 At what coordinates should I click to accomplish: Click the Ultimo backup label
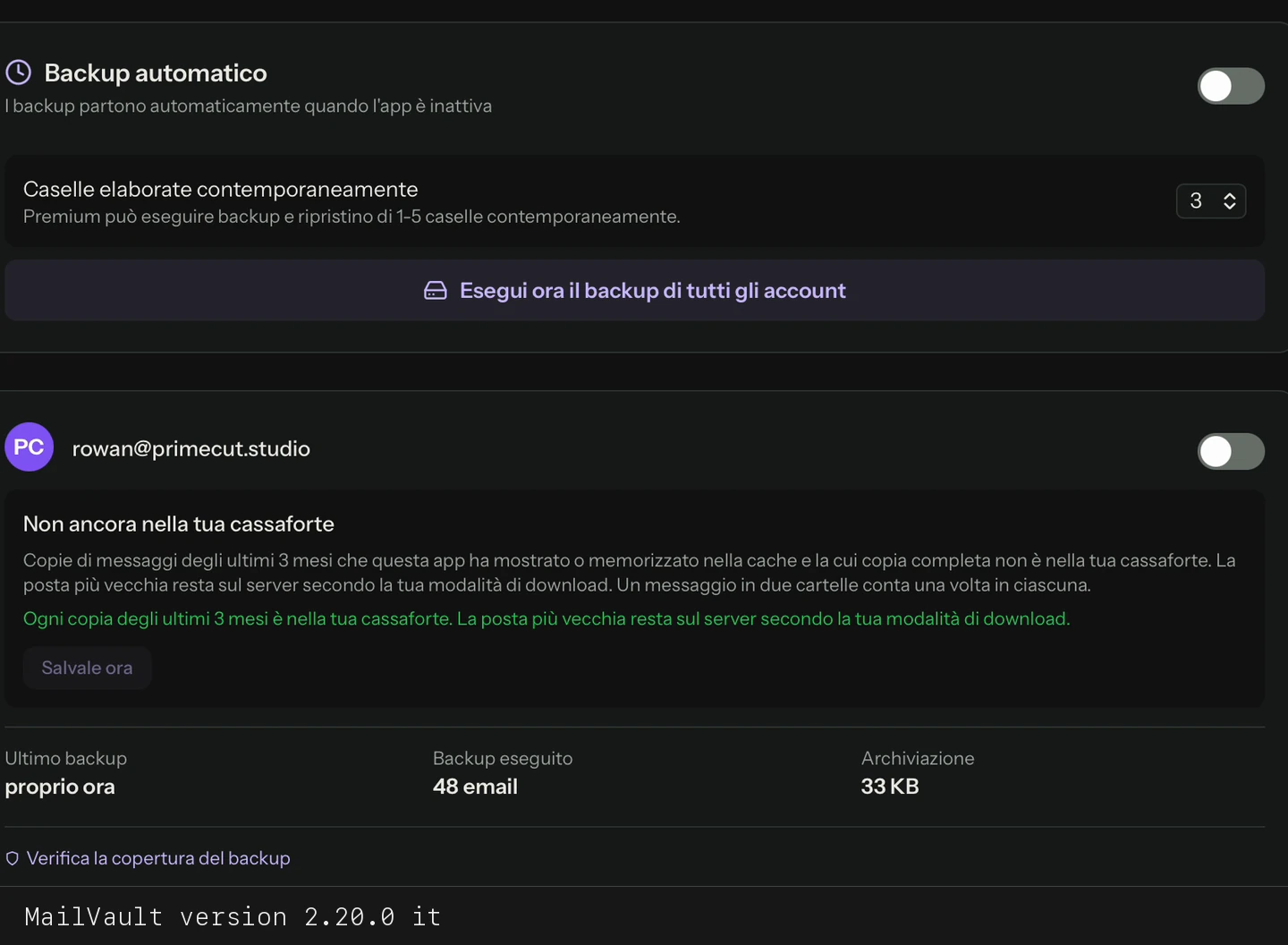tap(66, 758)
